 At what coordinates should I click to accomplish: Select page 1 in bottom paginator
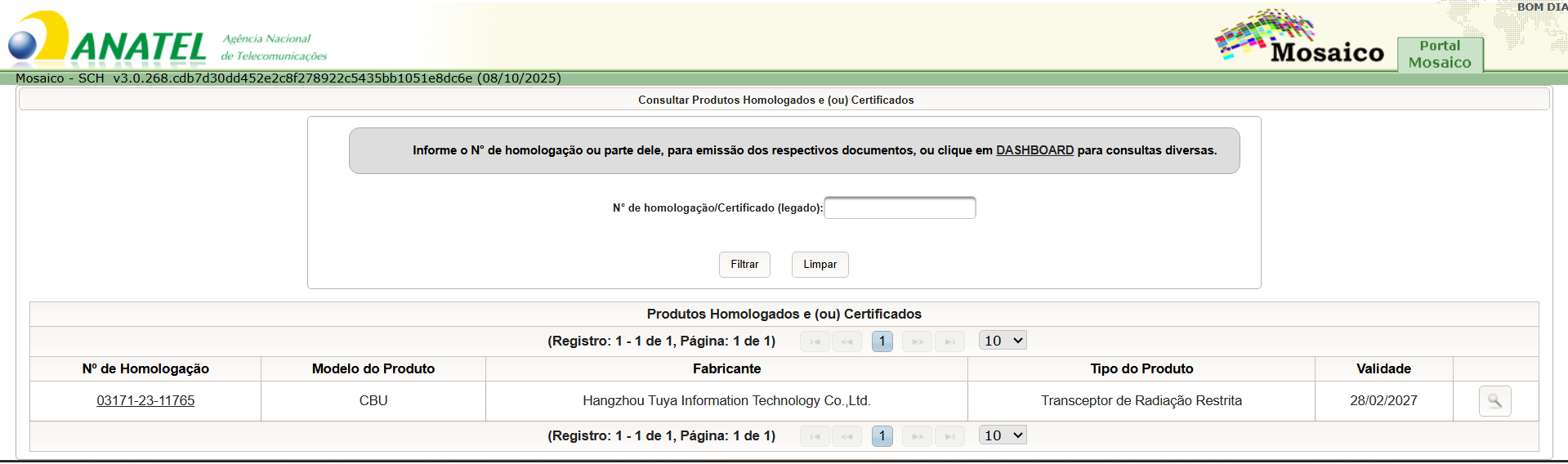click(x=882, y=436)
